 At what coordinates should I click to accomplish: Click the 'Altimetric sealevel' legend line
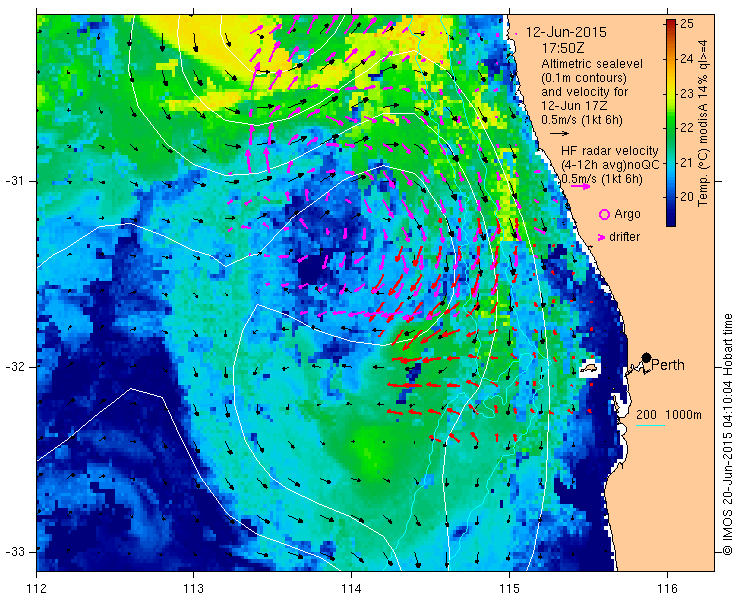592,63
